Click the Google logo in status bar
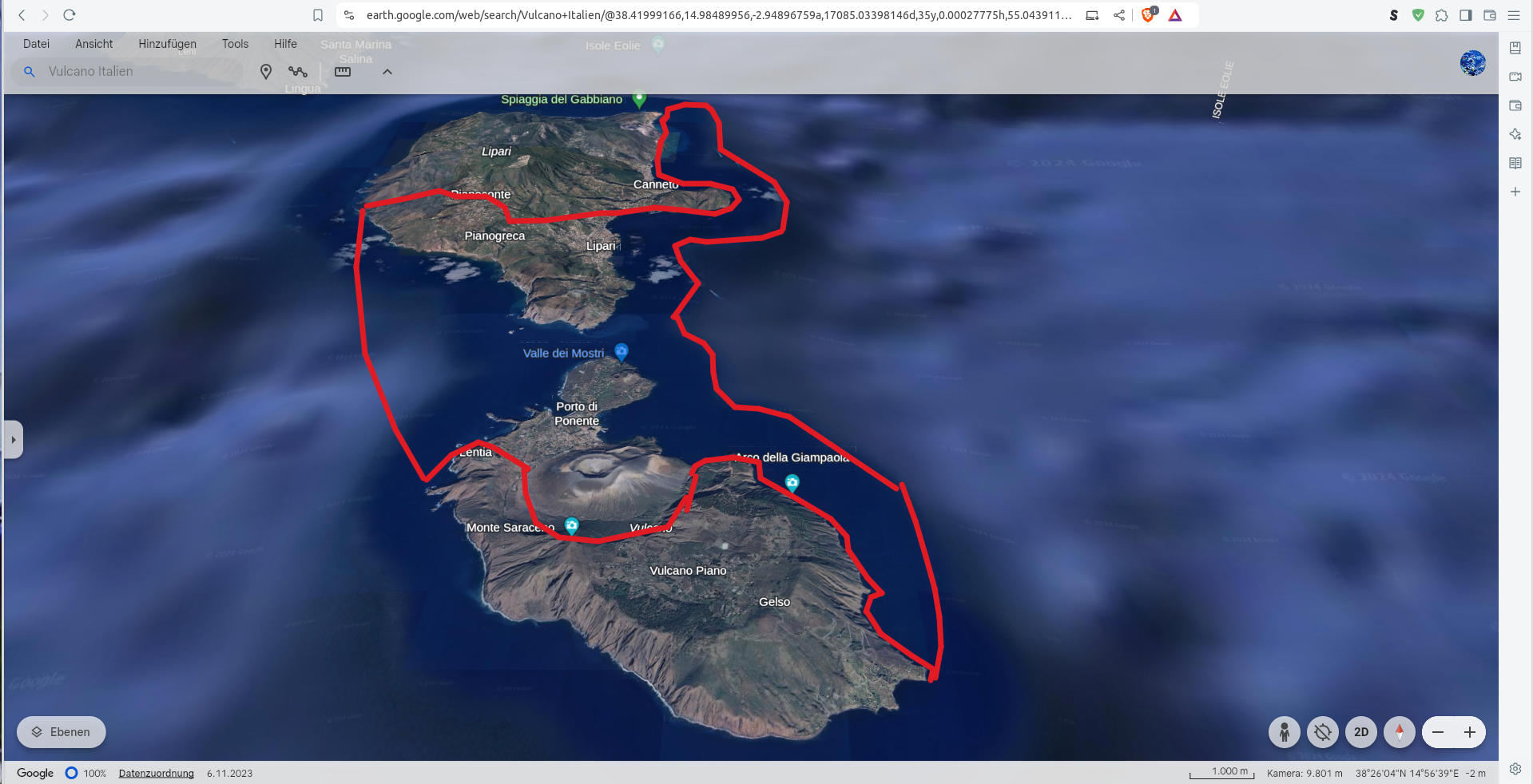The height and width of the screenshot is (784, 1533). tap(35, 773)
